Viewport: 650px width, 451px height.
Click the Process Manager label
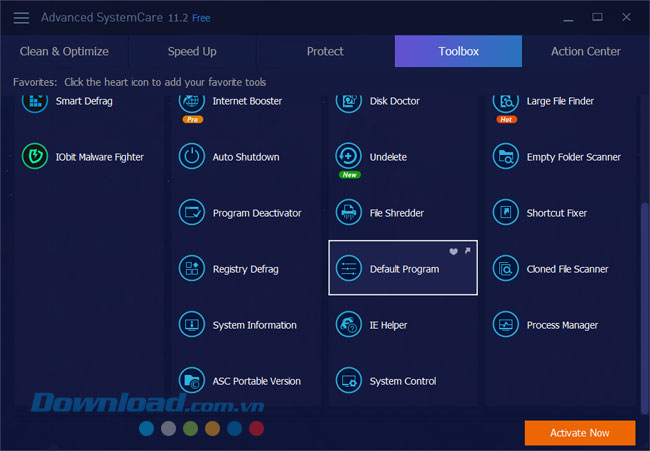click(x=563, y=325)
